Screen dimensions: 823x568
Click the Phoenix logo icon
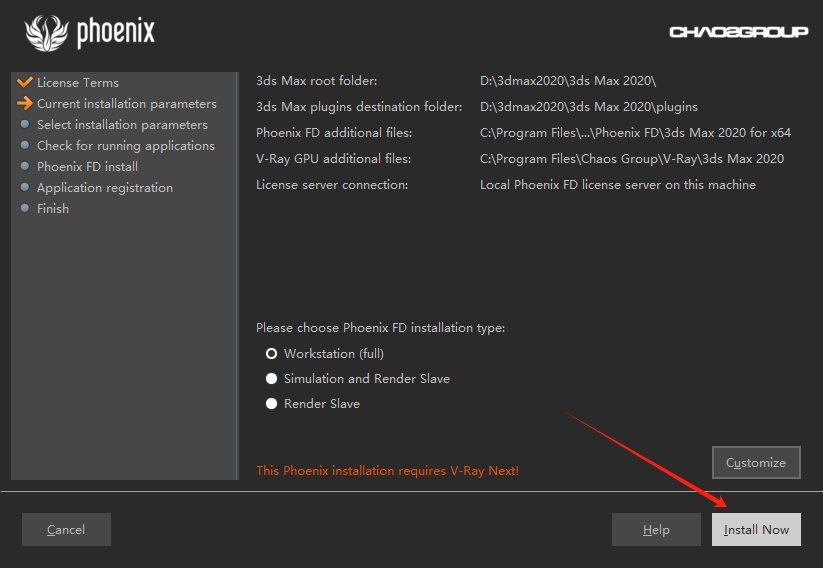click(47, 33)
